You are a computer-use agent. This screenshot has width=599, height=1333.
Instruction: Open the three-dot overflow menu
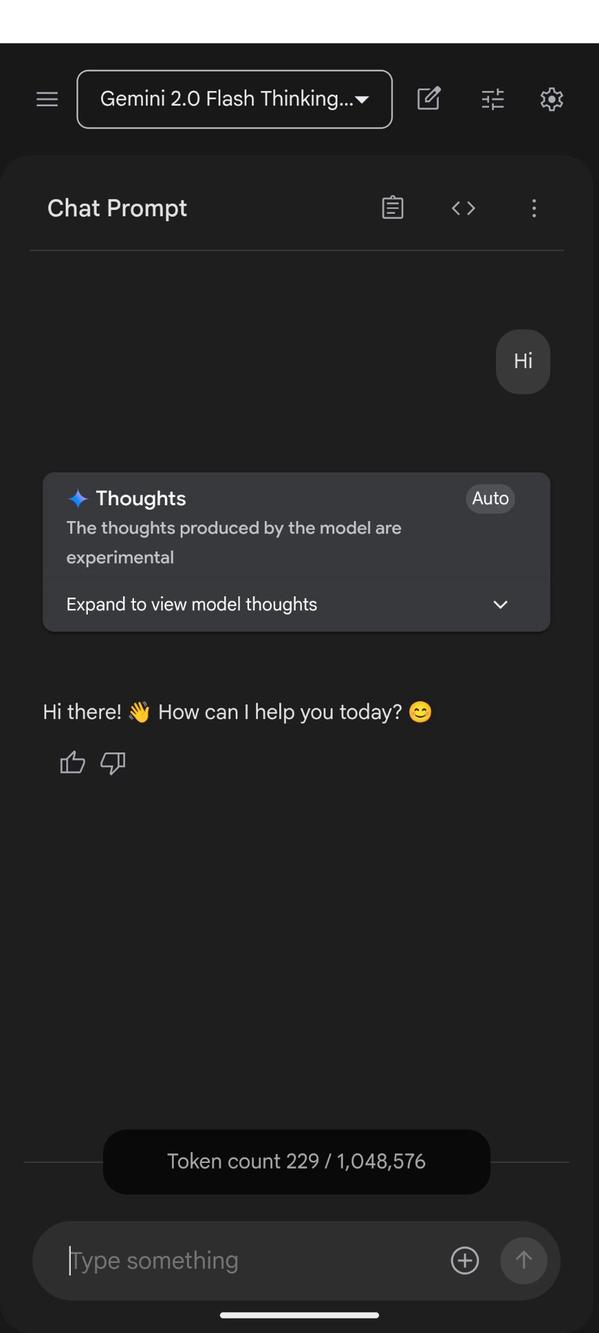(534, 207)
